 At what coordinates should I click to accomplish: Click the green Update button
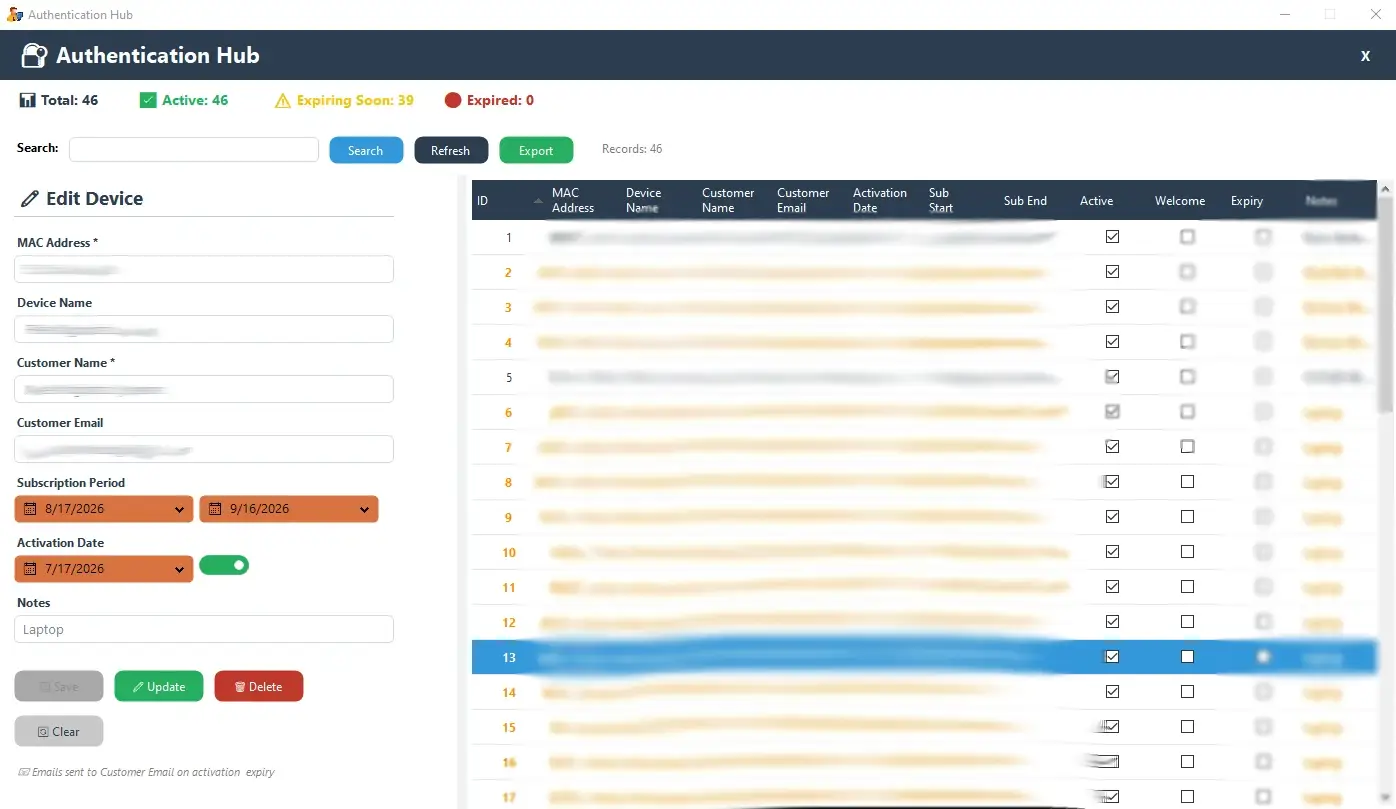(x=159, y=686)
